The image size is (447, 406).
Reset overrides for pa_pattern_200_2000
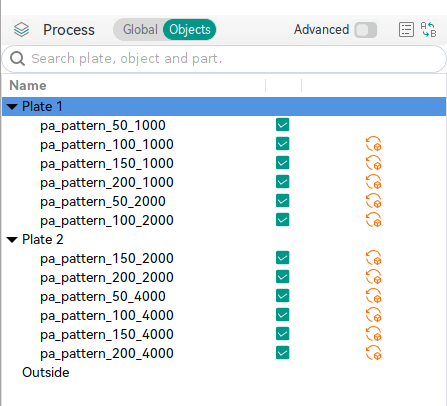(x=373, y=277)
